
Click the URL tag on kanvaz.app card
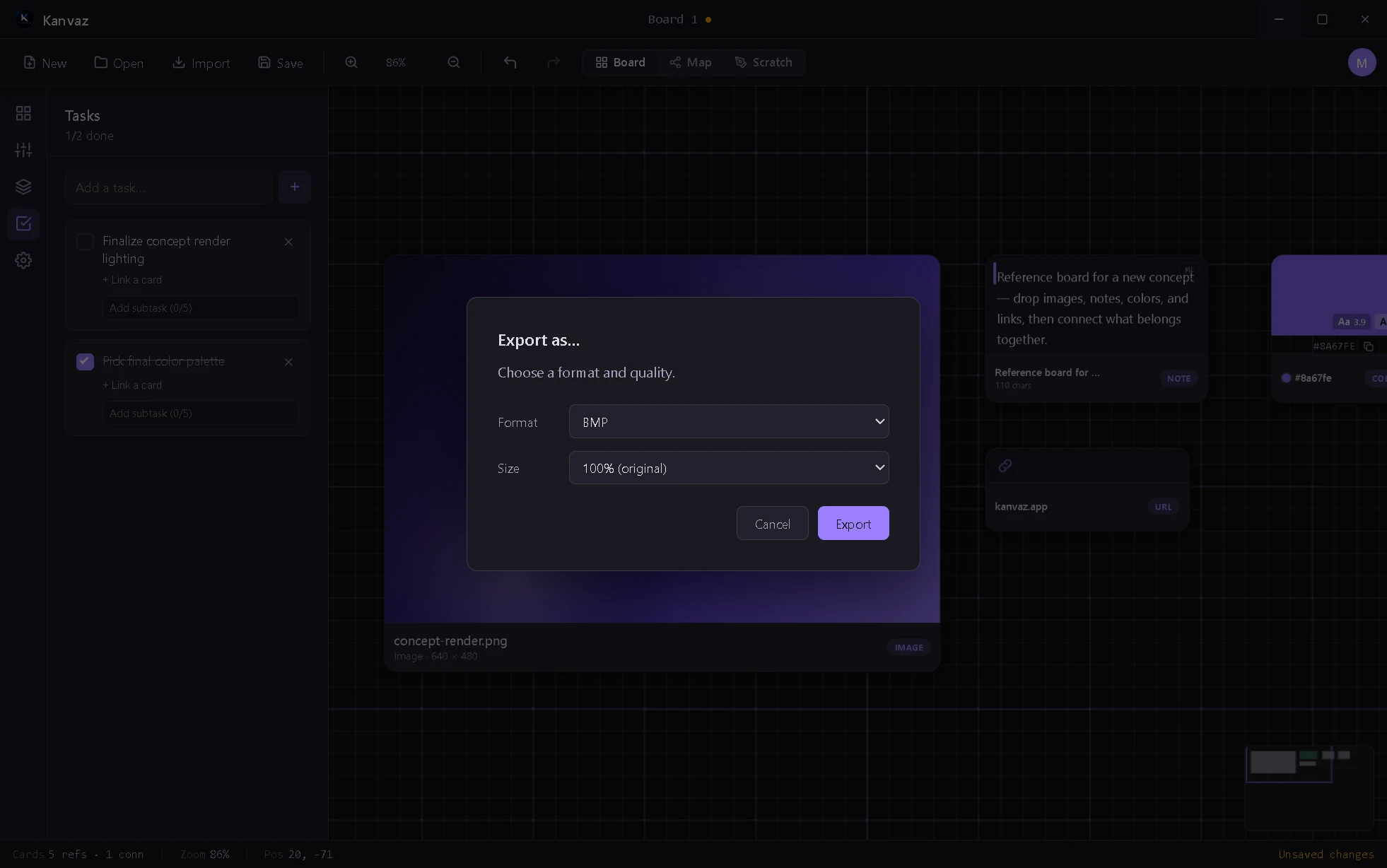coord(1163,507)
